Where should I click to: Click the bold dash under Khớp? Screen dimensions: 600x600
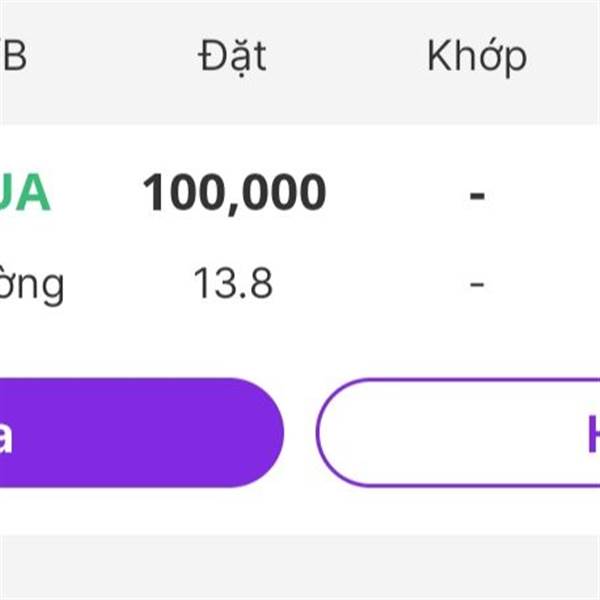click(x=477, y=195)
